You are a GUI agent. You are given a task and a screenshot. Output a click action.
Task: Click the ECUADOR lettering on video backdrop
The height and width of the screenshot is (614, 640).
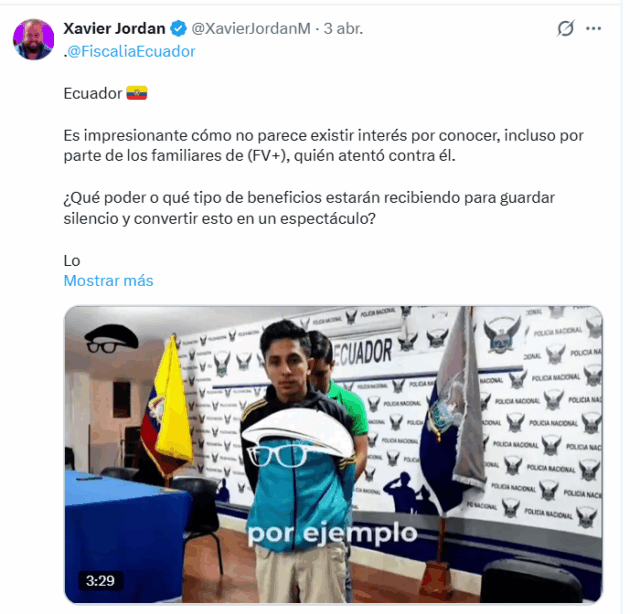(x=362, y=352)
